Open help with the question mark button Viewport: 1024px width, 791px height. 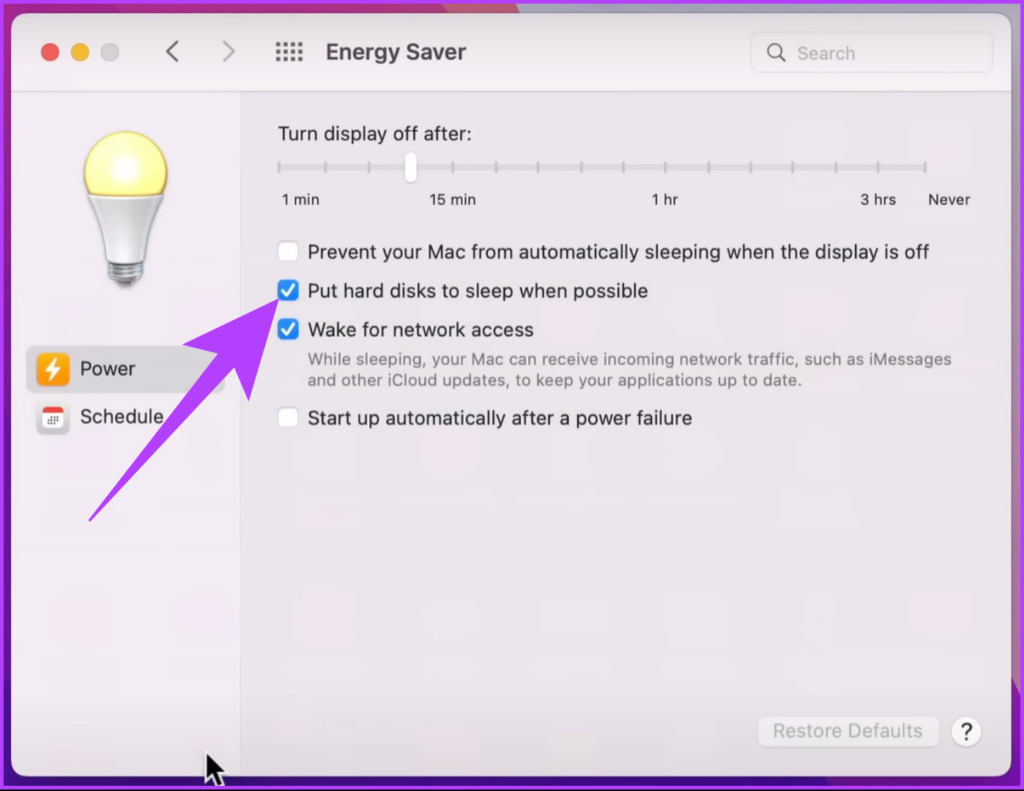[966, 731]
